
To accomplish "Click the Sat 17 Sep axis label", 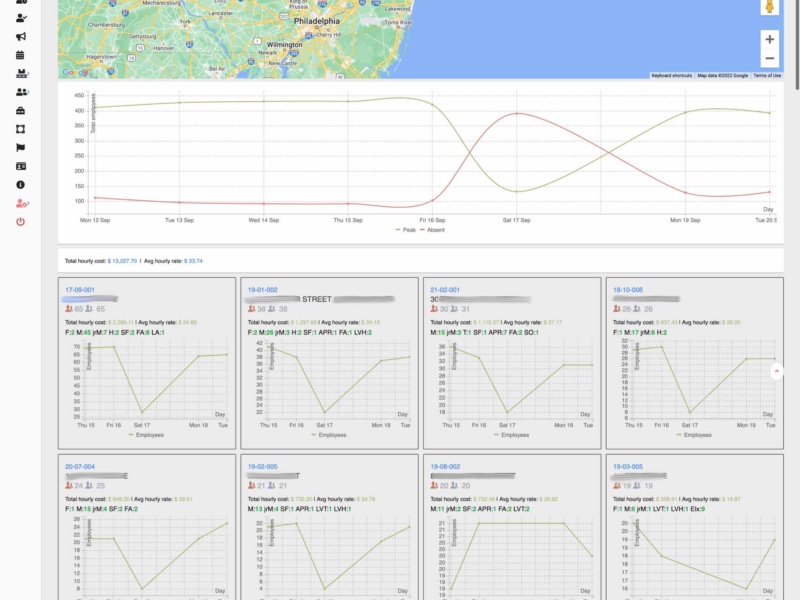I will 516,220.
